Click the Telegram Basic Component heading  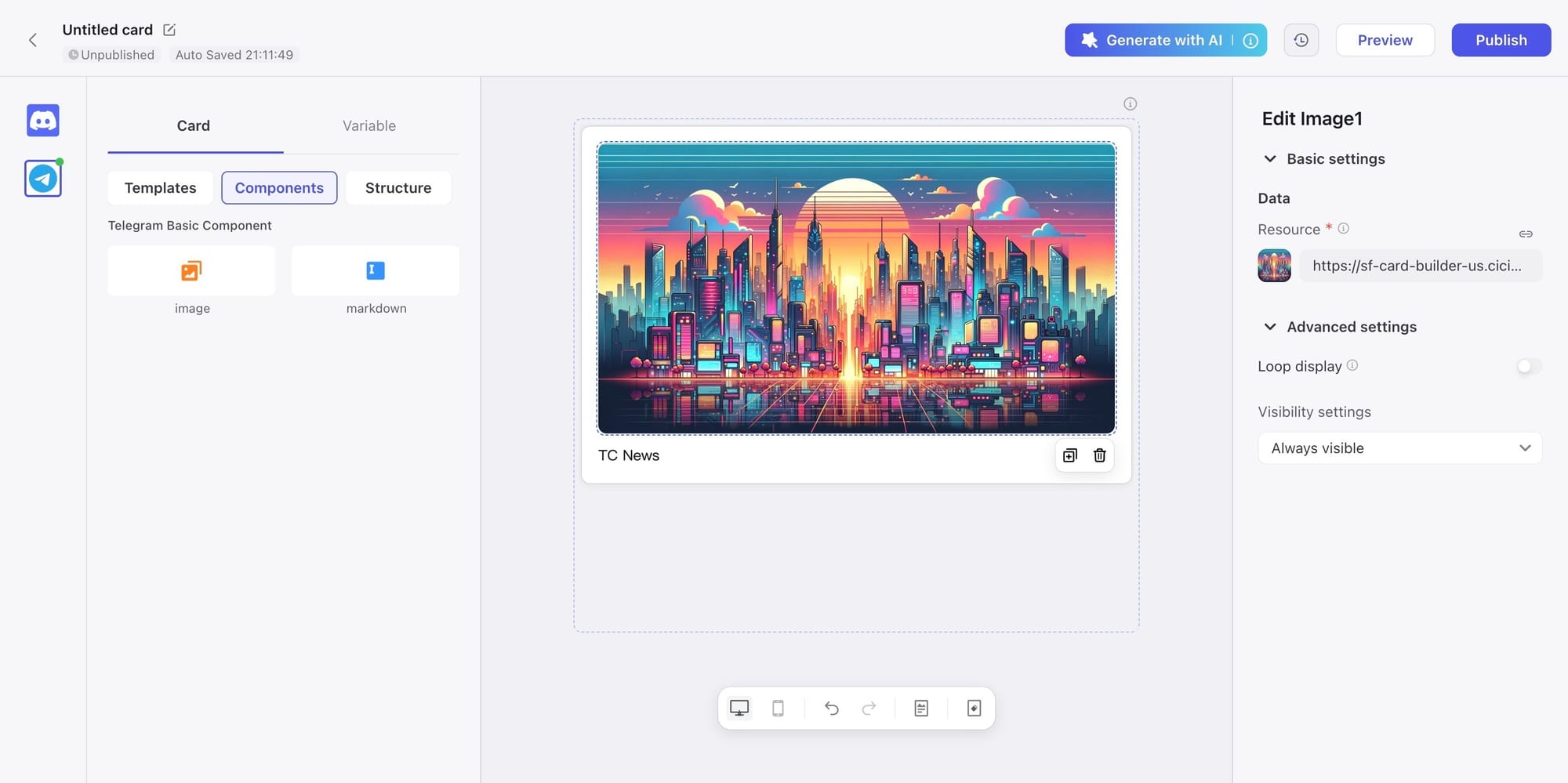click(x=190, y=226)
